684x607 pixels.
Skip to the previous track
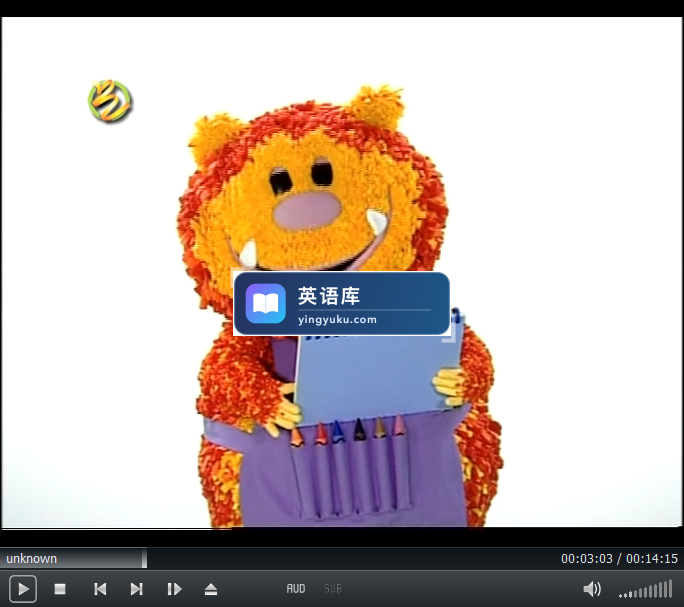click(100, 589)
